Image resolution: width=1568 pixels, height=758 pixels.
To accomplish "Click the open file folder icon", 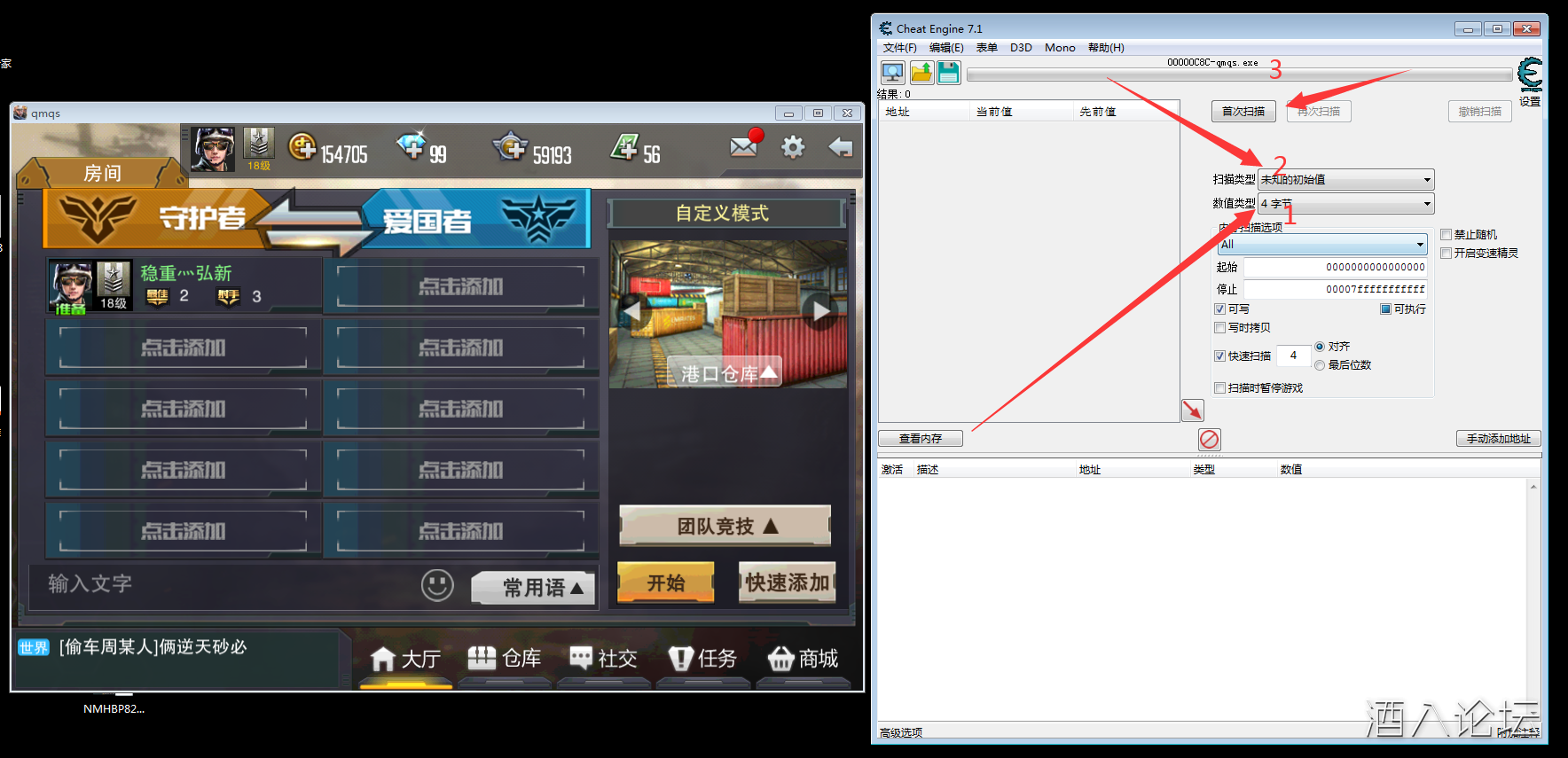I will coord(921,73).
